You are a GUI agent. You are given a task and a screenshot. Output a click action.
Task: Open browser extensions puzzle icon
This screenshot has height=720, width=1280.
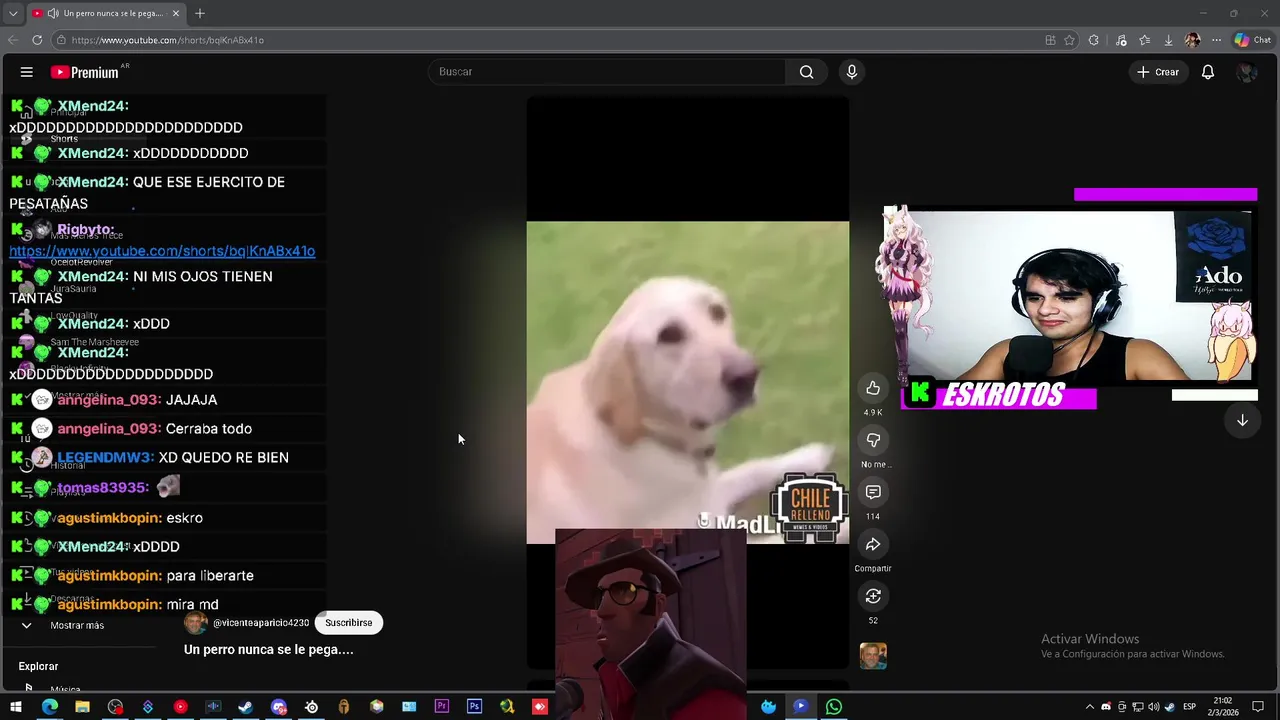click(x=1094, y=40)
